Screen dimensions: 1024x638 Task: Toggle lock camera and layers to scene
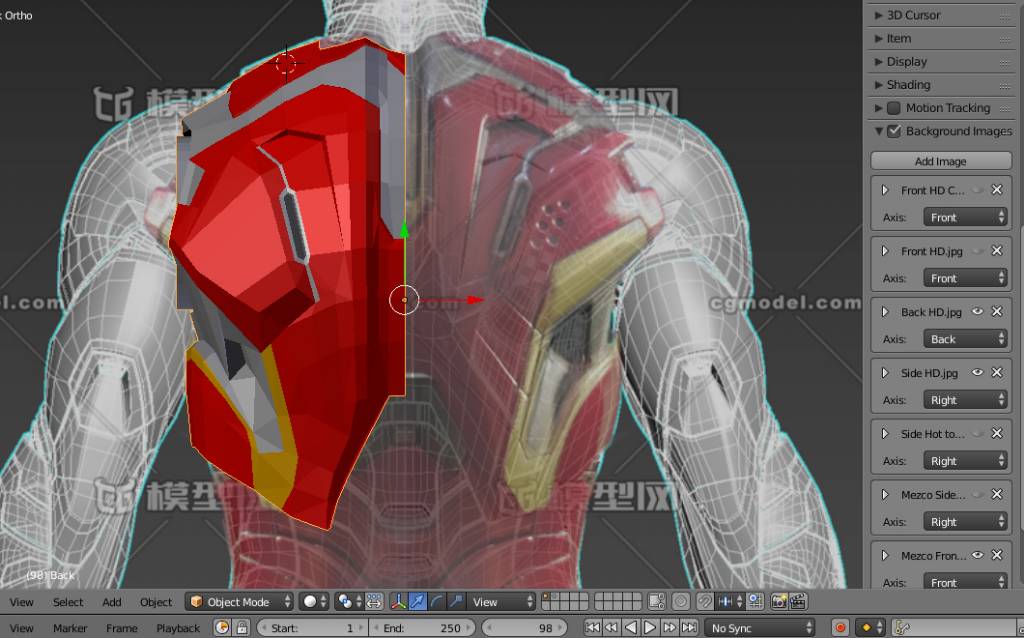click(657, 601)
